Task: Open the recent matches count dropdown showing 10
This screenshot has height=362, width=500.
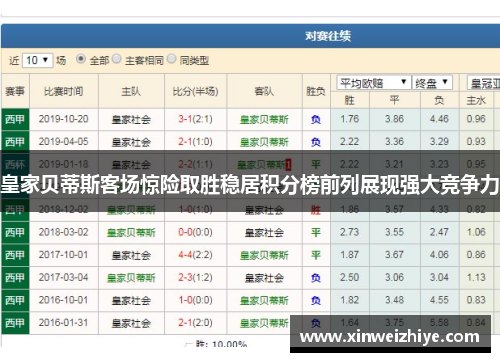Action: coord(37,60)
